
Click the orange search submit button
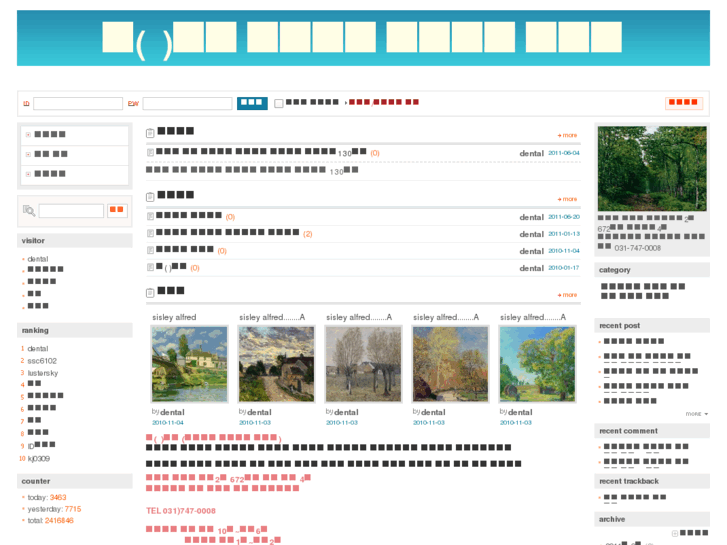coord(117,211)
